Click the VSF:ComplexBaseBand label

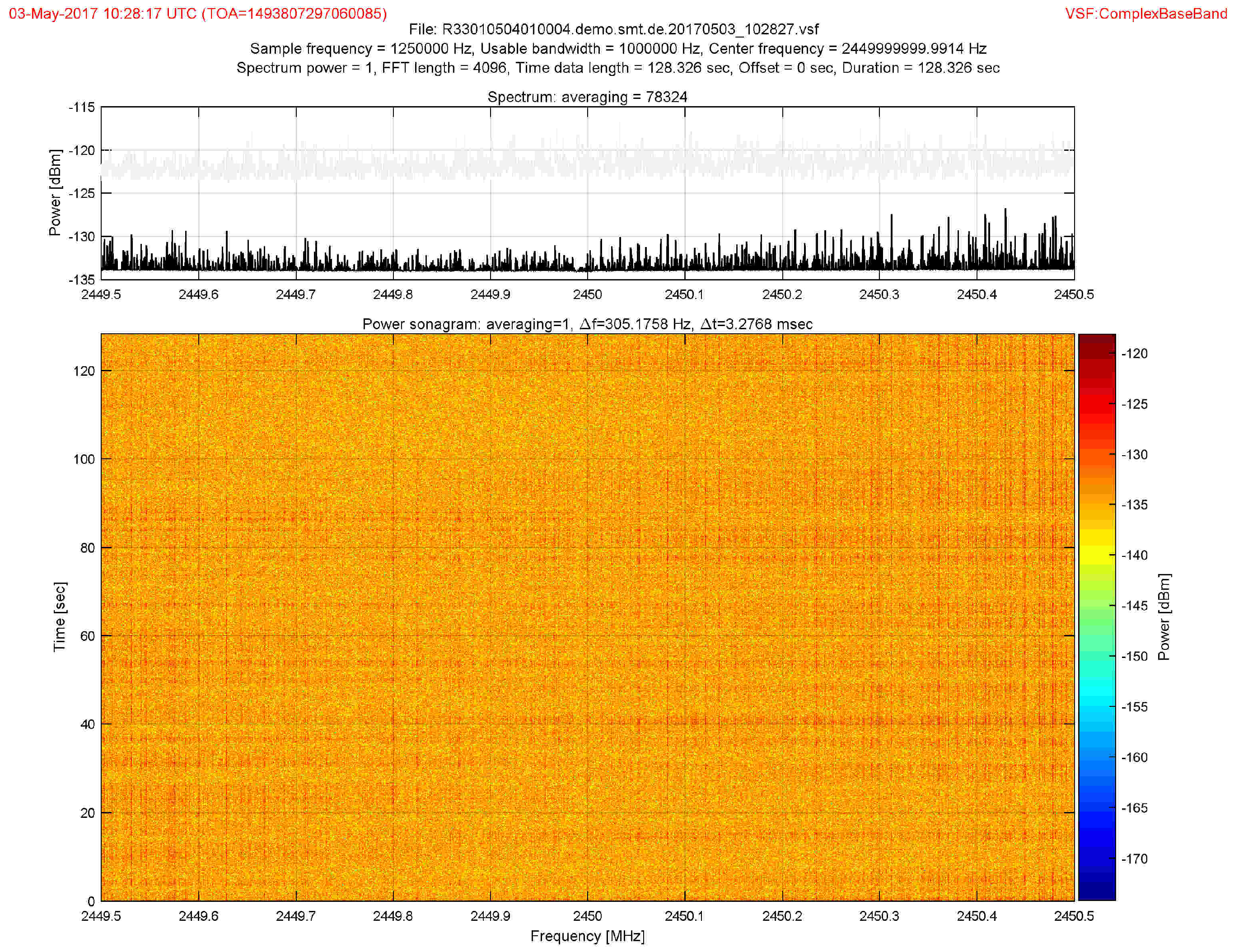click(x=1146, y=14)
